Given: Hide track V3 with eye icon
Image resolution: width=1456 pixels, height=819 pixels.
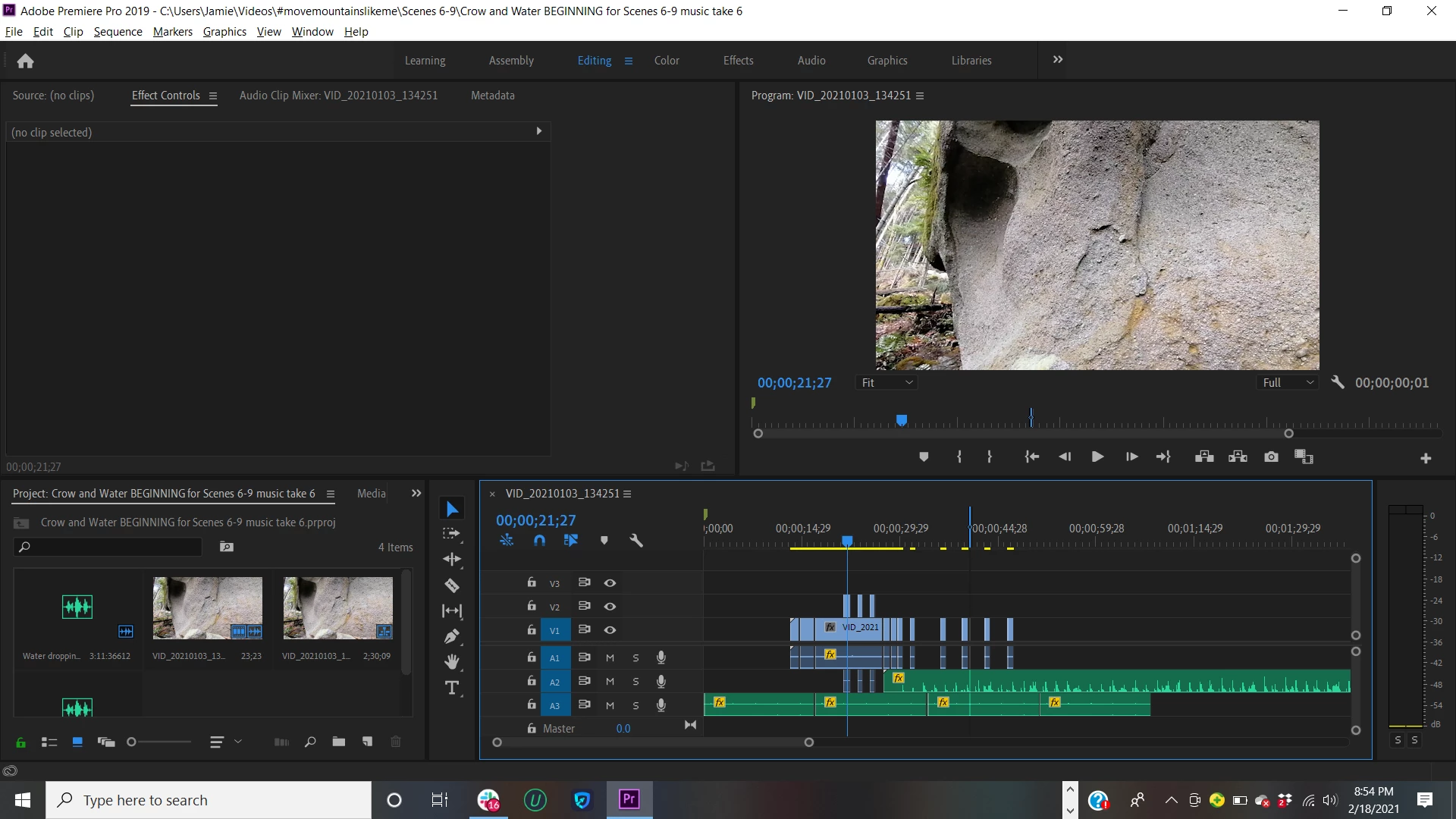Looking at the screenshot, I should click(x=610, y=582).
